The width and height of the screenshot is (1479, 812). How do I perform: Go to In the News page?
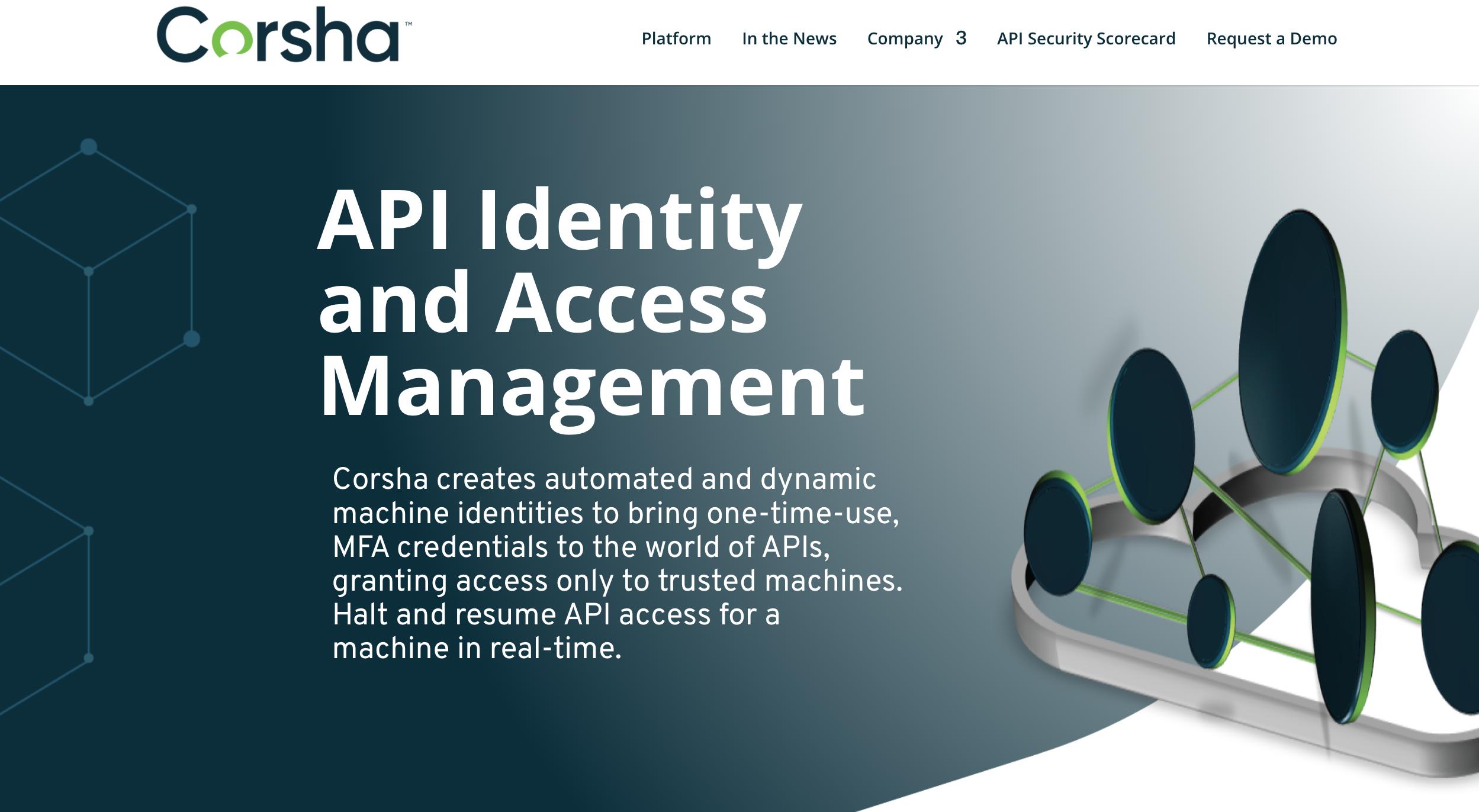point(789,38)
